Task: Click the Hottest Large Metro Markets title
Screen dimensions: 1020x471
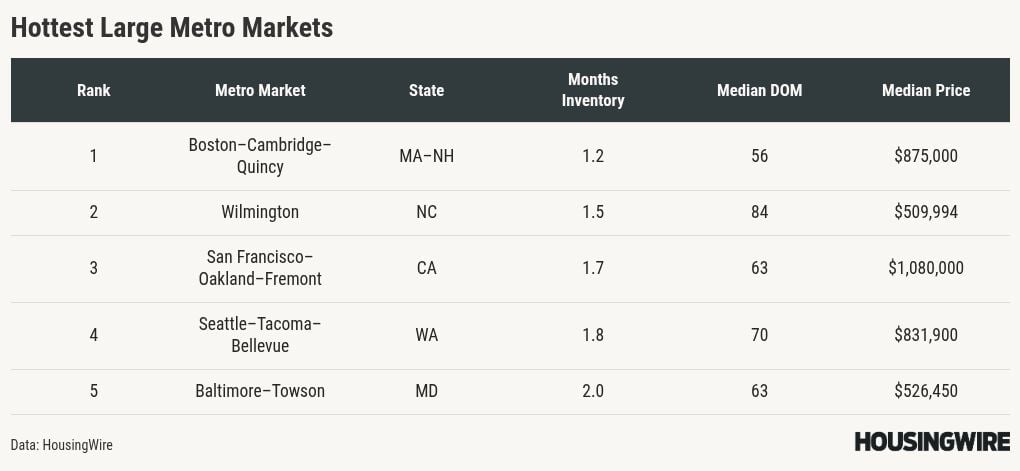Action: (172, 28)
